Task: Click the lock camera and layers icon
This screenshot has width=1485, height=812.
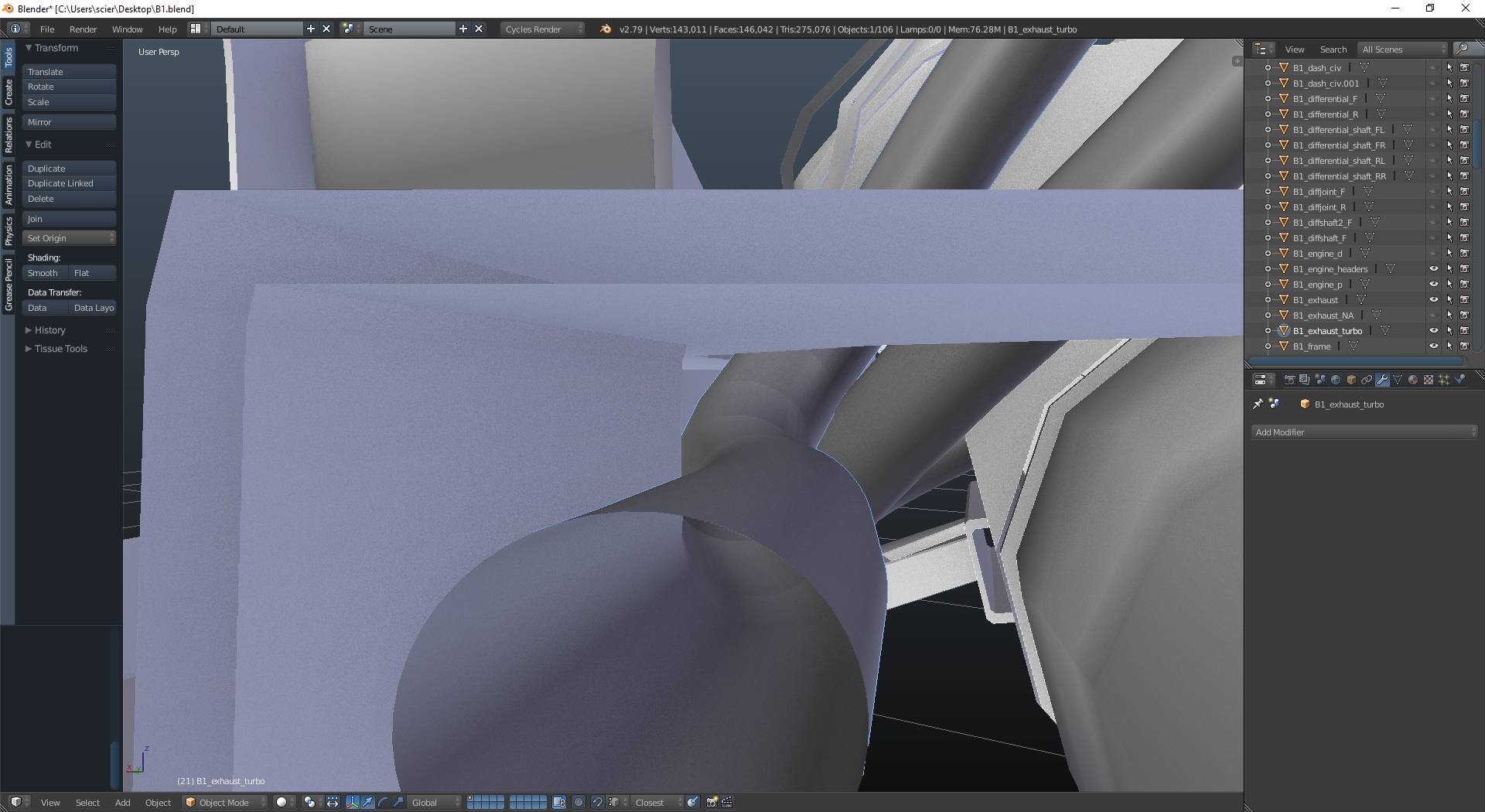Action: [x=559, y=802]
